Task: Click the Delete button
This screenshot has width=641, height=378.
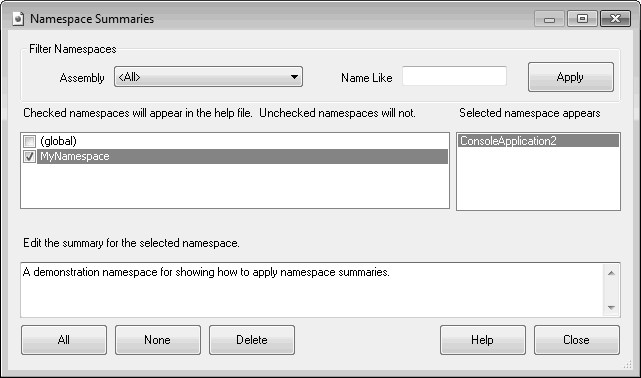Action: point(252,340)
